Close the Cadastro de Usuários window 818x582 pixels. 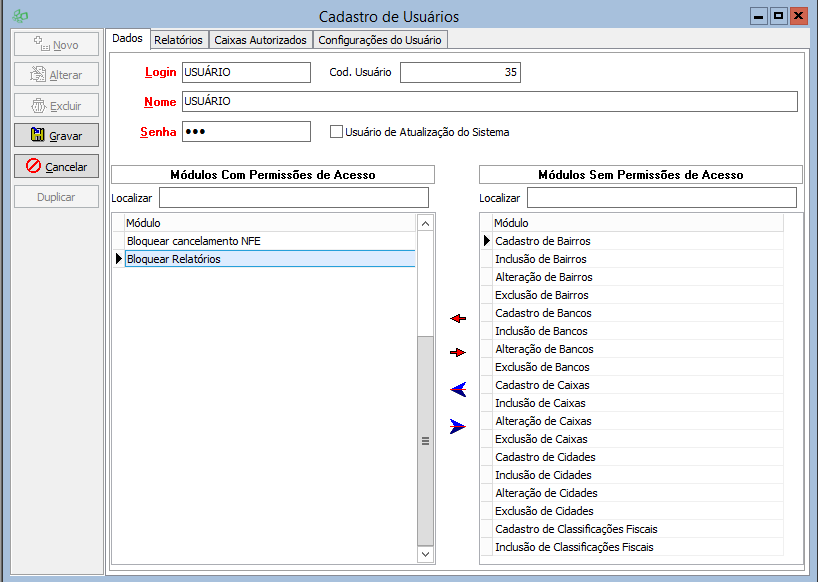[x=798, y=16]
